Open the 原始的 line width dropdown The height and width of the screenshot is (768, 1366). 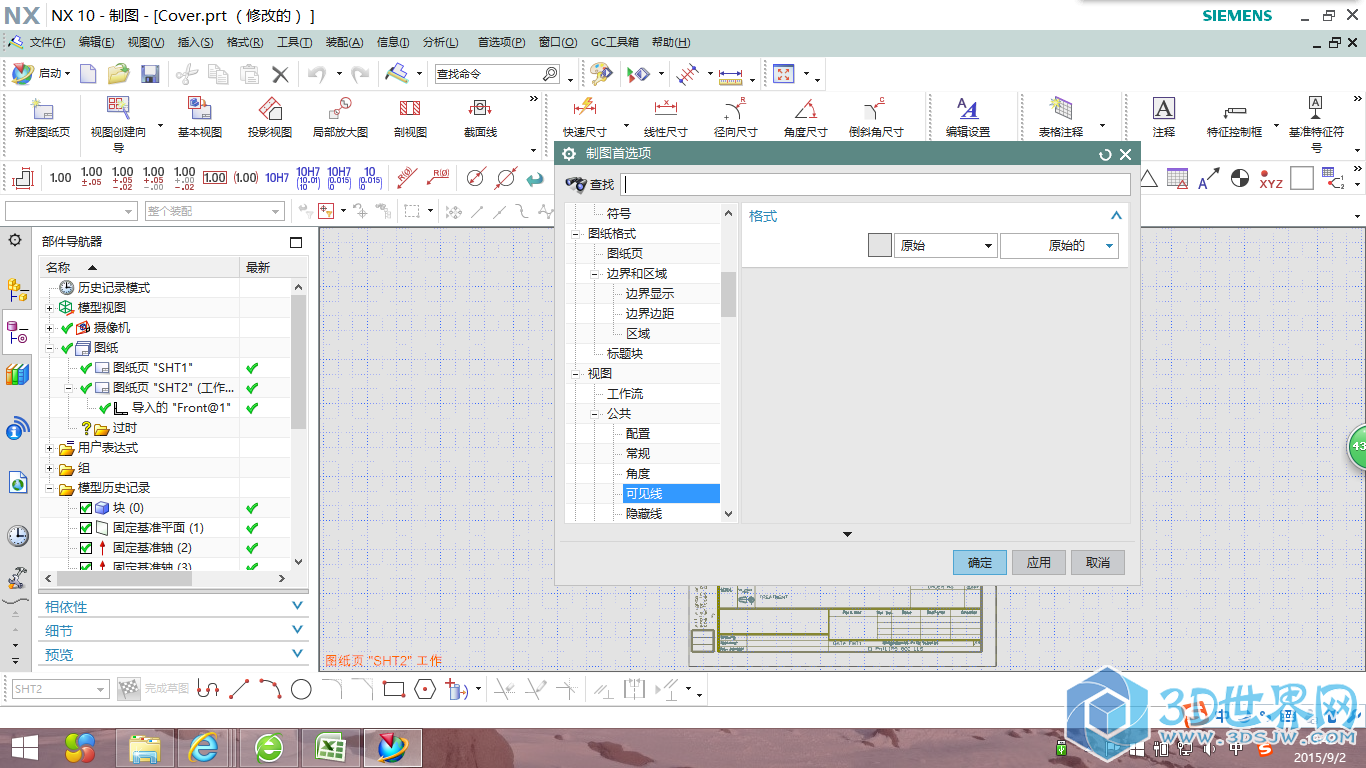click(1059, 246)
